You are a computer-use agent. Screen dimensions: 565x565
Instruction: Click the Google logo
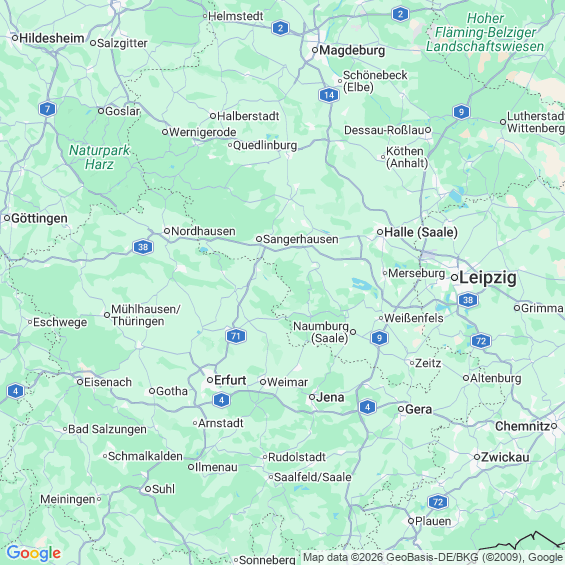pos(34,553)
